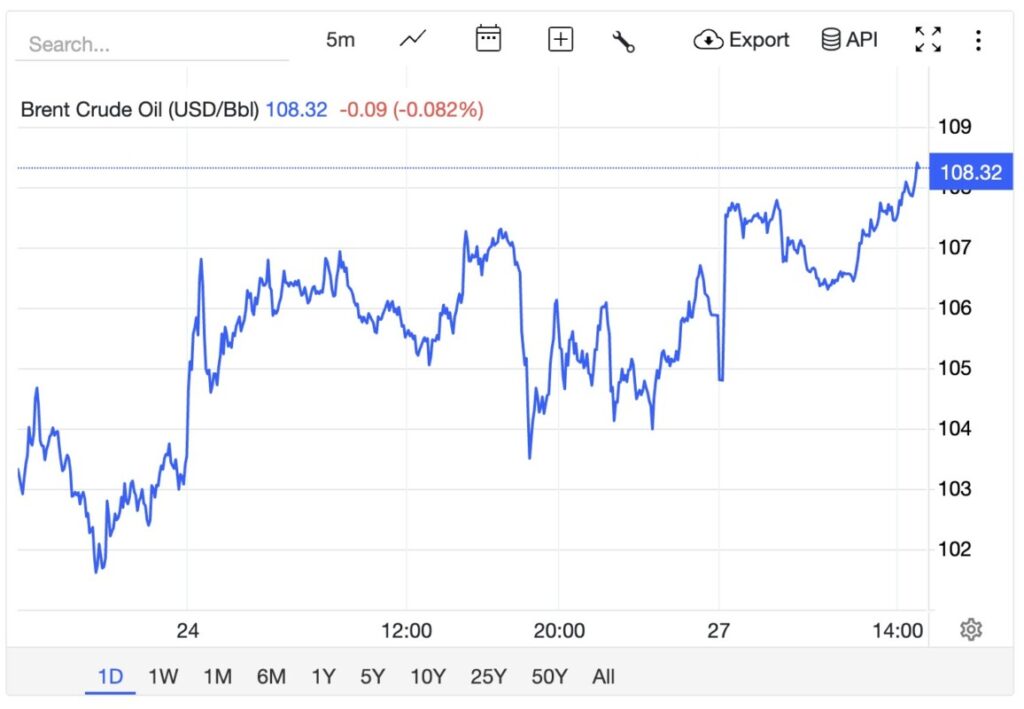Open the calendar date range picker
This screenshot has width=1024, height=709.
click(x=487, y=39)
